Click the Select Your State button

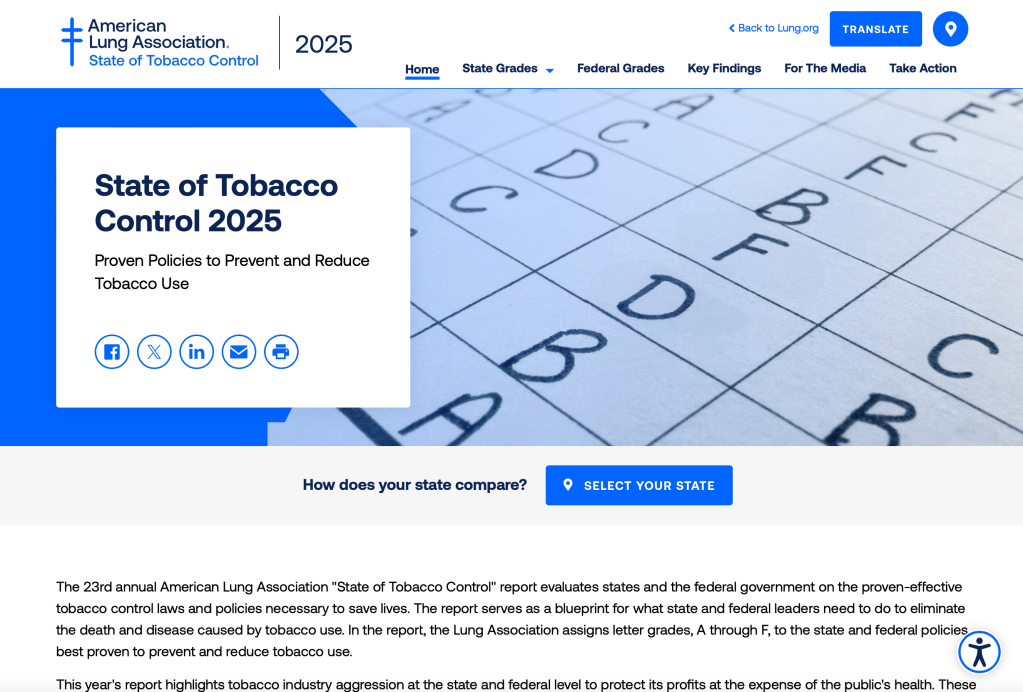pos(639,485)
